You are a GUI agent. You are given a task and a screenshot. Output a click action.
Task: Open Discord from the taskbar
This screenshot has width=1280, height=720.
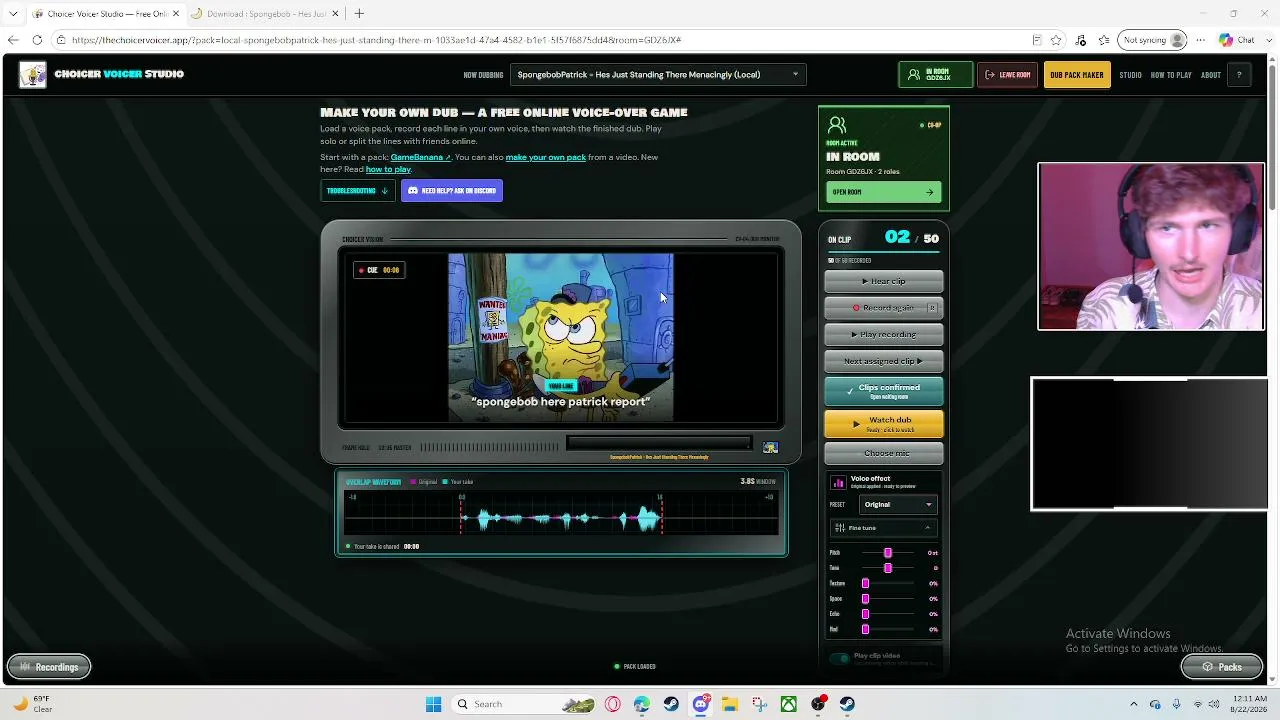pyautogui.click(x=701, y=704)
